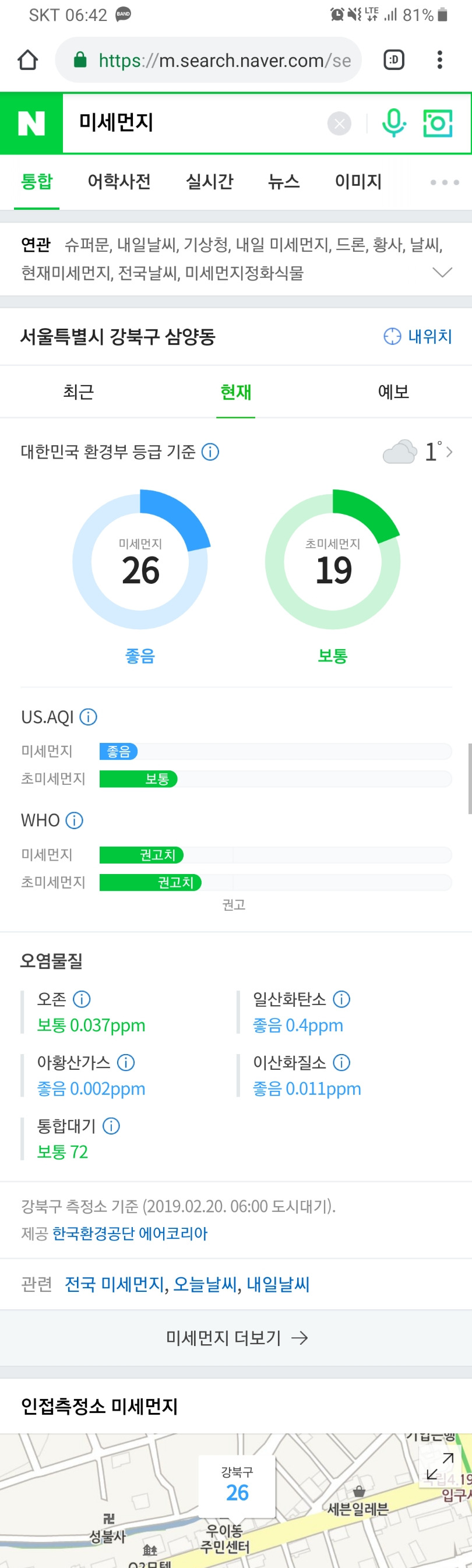472x1568 pixels.
Task: Open the browser tab switcher icon
Action: [x=394, y=59]
